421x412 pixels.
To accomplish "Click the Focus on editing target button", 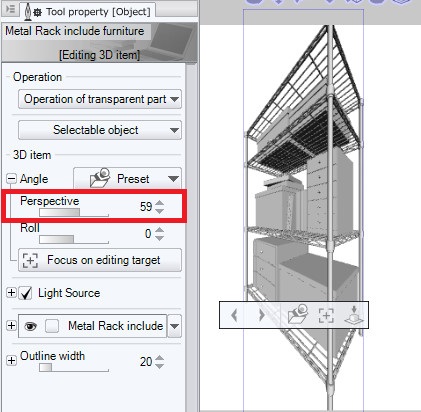I will 100,260.
